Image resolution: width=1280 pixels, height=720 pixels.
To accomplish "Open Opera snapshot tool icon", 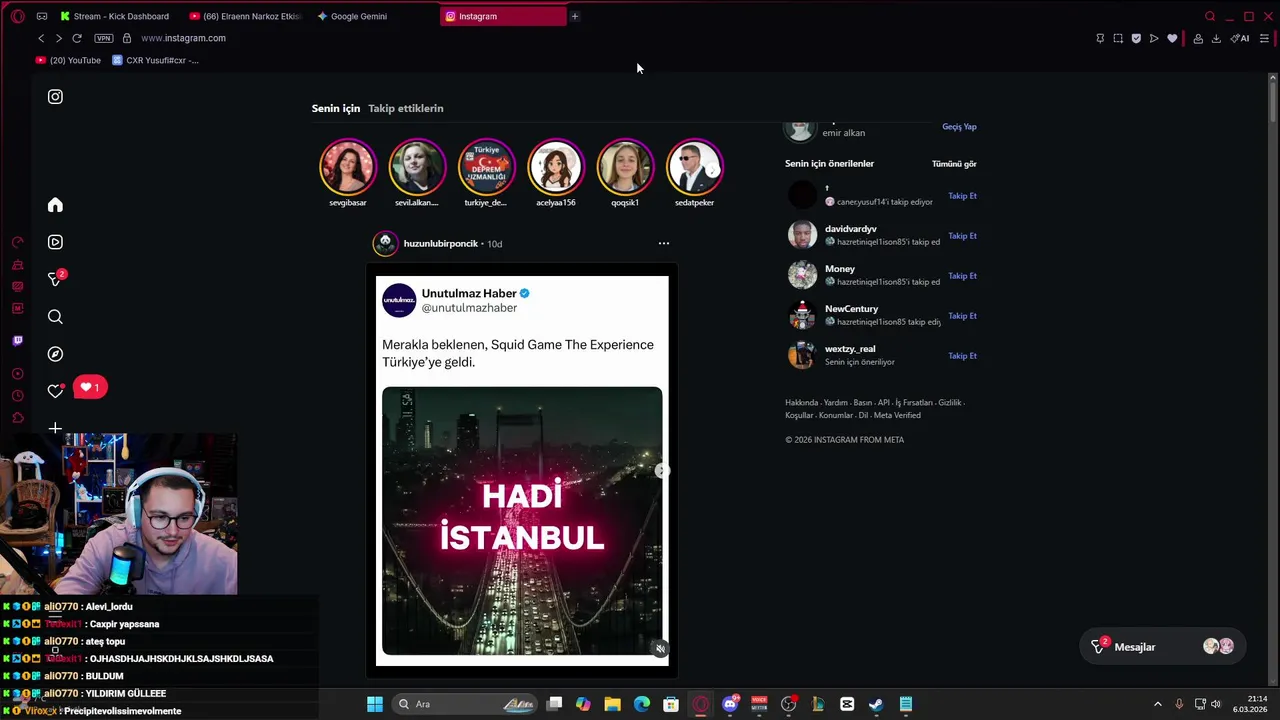I will 1118,38.
